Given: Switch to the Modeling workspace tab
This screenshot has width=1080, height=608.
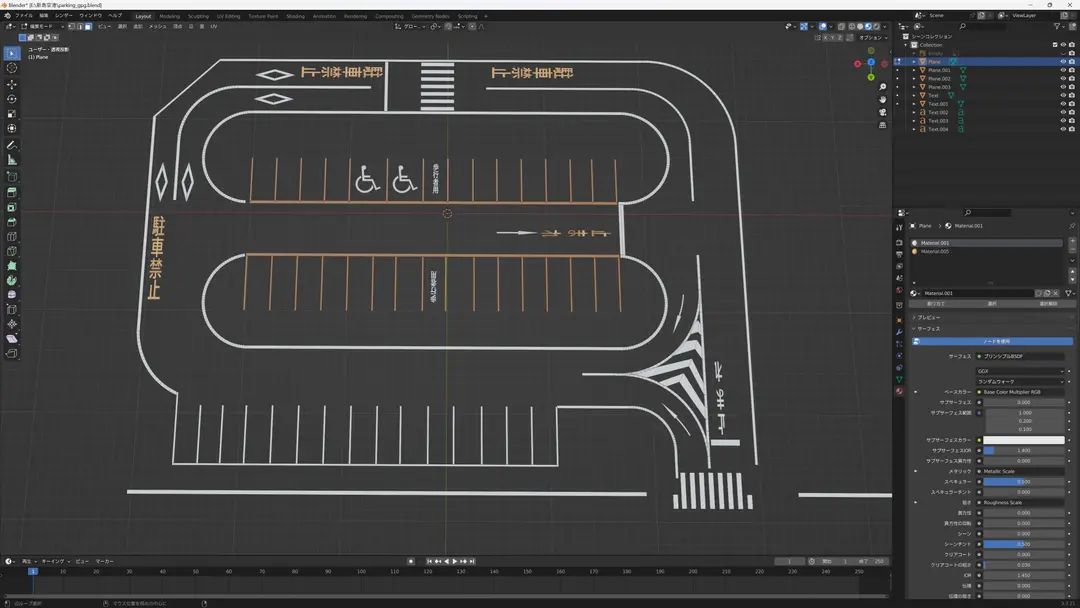Looking at the screenshot, I should (x=169, y=16).
